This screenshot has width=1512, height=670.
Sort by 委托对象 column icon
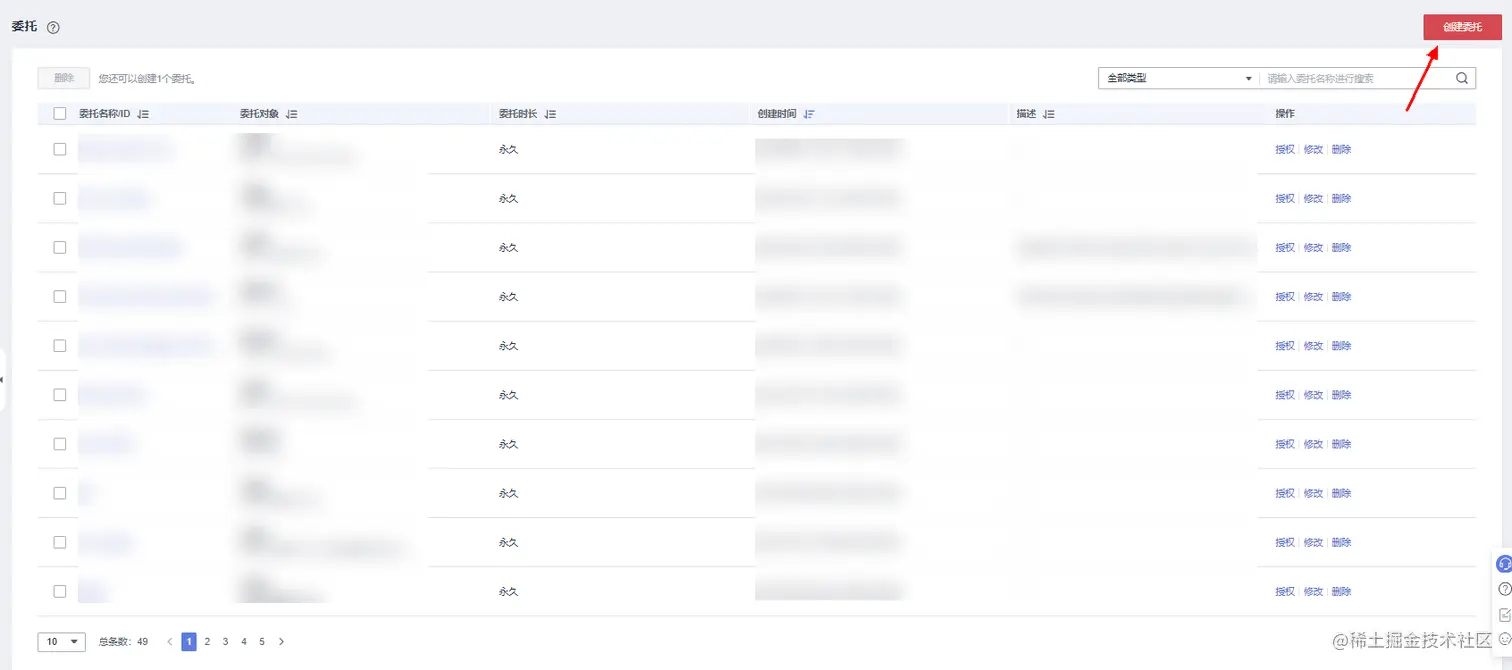click(291, 115)
